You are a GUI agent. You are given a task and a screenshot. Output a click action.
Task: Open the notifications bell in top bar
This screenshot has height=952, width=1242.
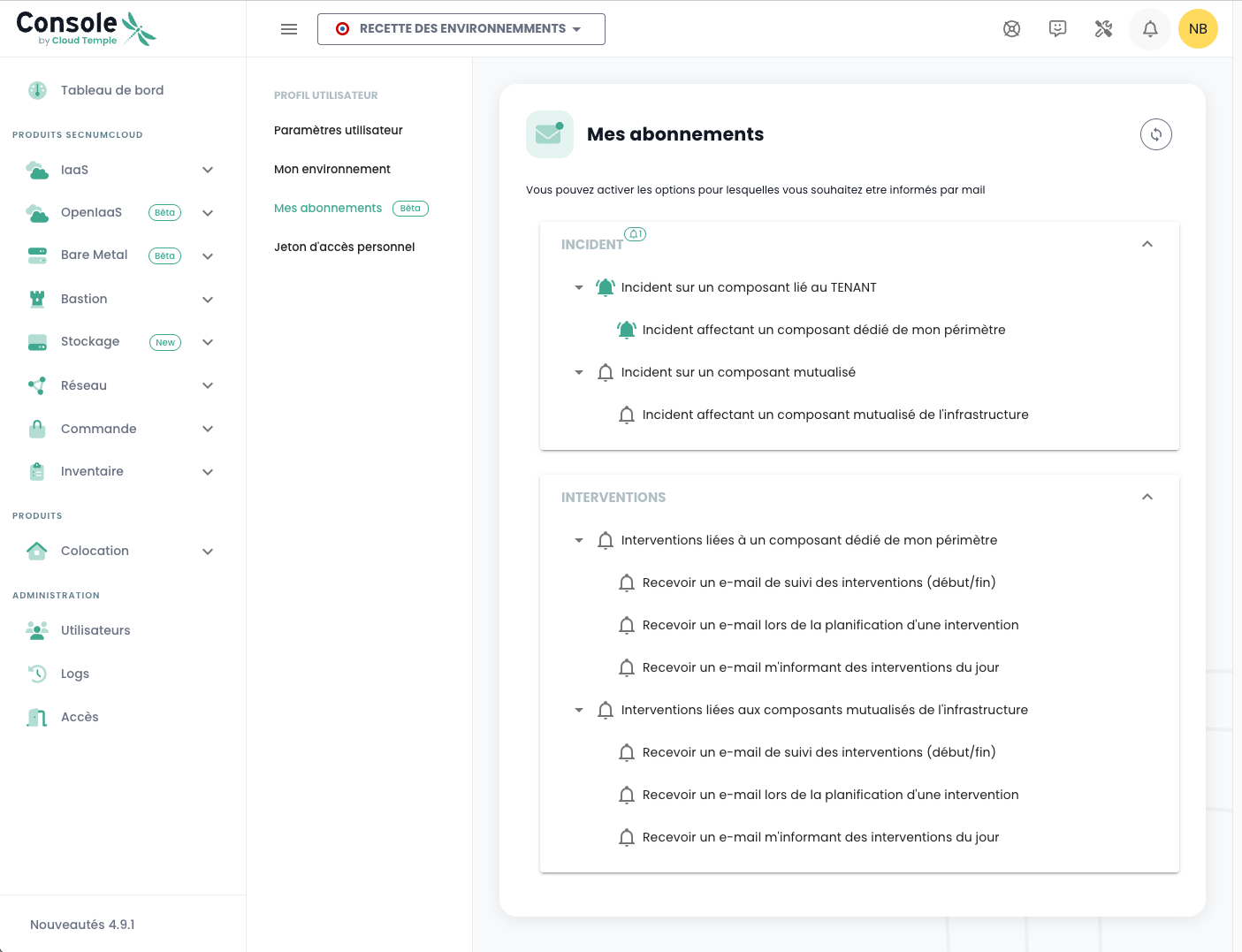pos(1149,29)
